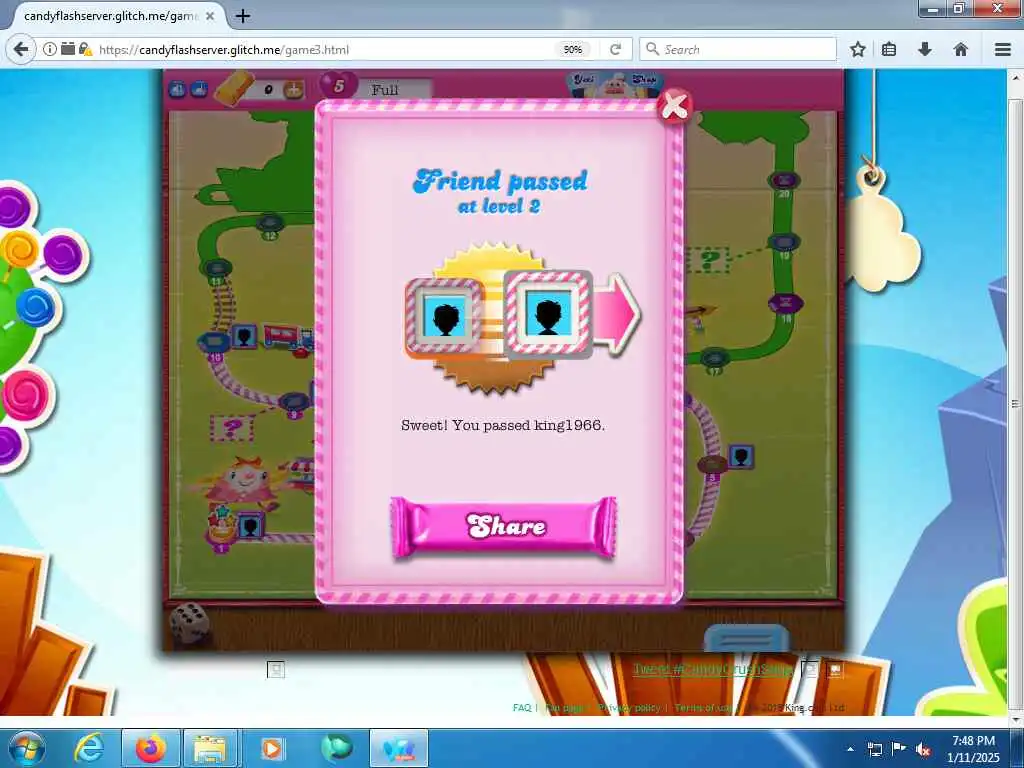
Task: Launch Internet Explorer from taskbar
Action: (x=89, y=748)
